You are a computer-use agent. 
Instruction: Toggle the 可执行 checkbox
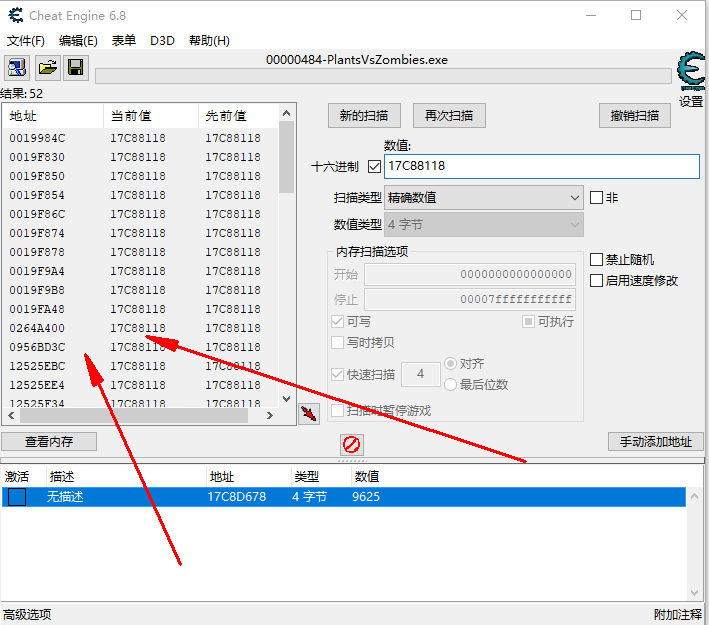[528, 322]
